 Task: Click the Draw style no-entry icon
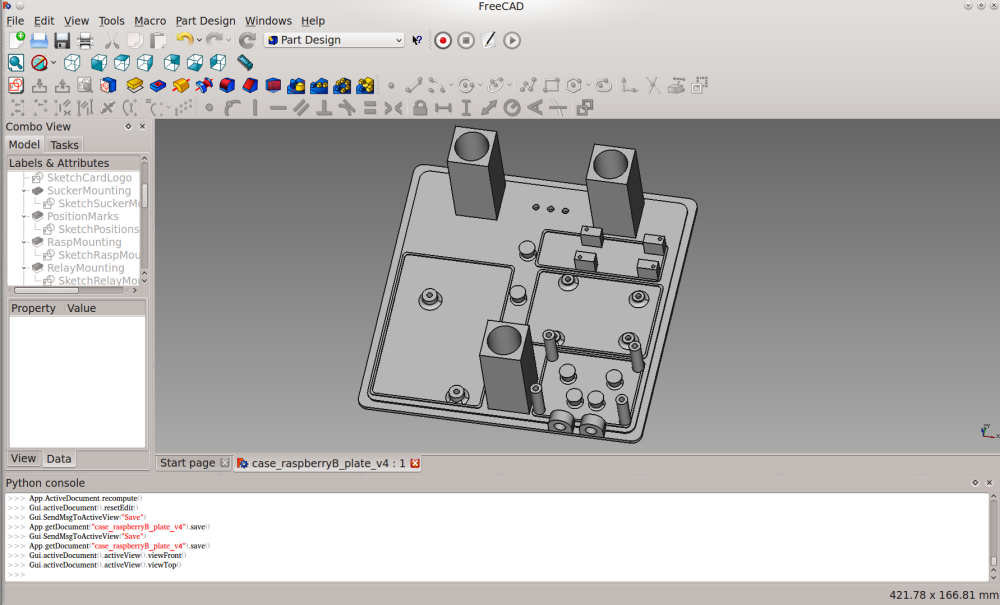39,62
